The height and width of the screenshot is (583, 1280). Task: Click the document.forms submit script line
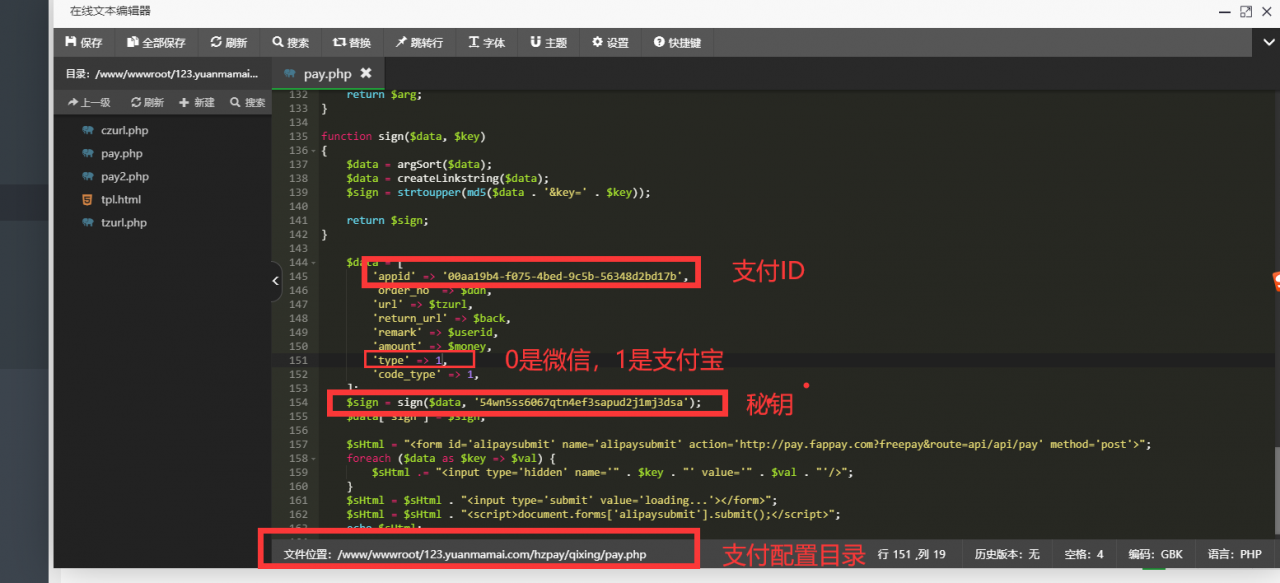coord(594,514)
